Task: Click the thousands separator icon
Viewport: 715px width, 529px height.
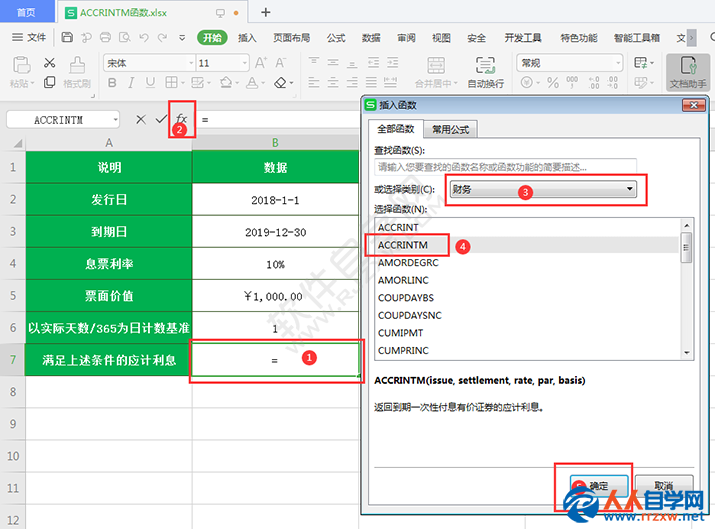Action: click(x=572, y=83)
